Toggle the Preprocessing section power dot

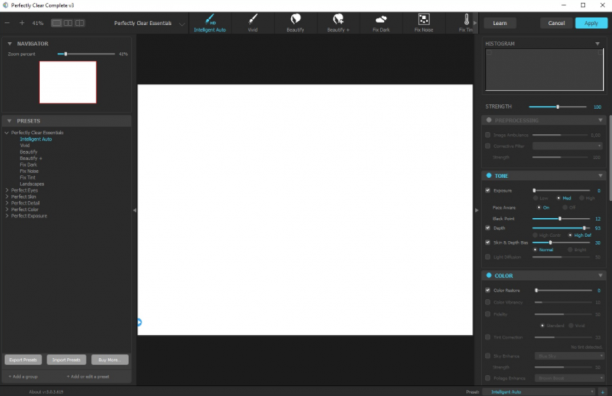(x=489, y=120)
